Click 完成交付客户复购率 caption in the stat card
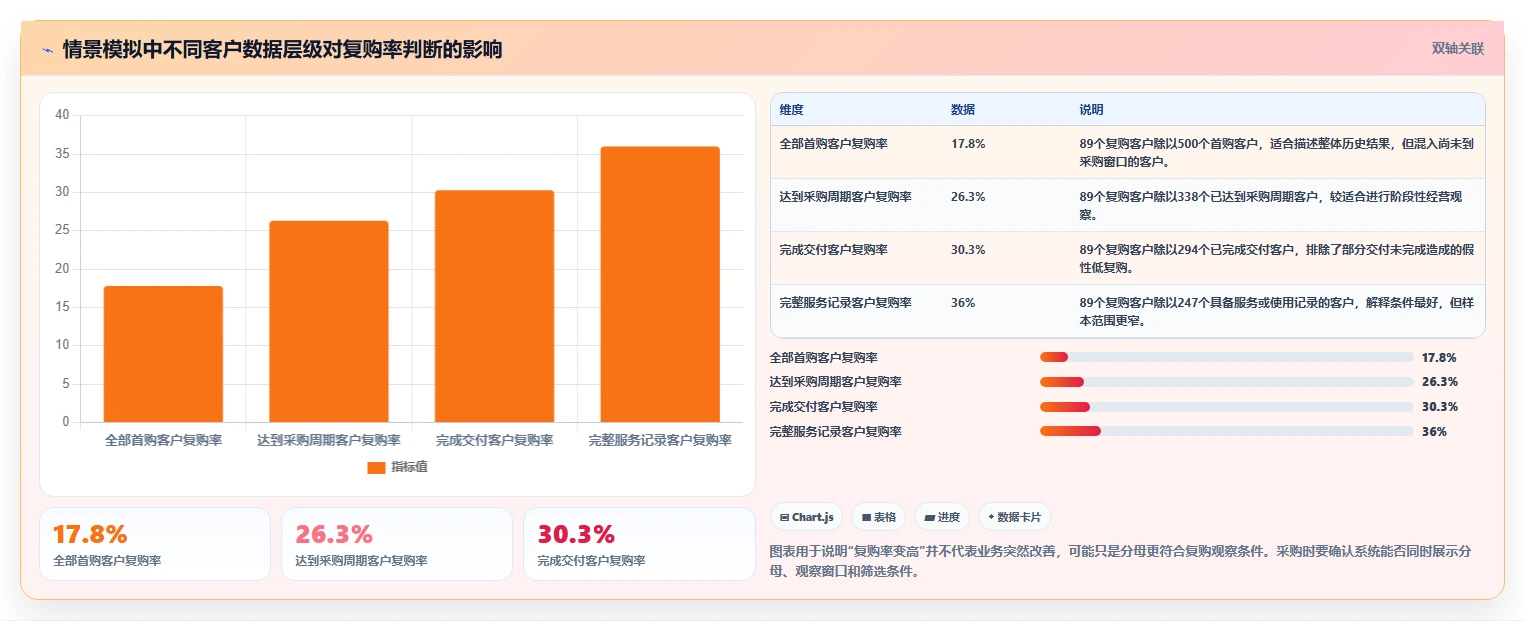 (x=591, y=561)
